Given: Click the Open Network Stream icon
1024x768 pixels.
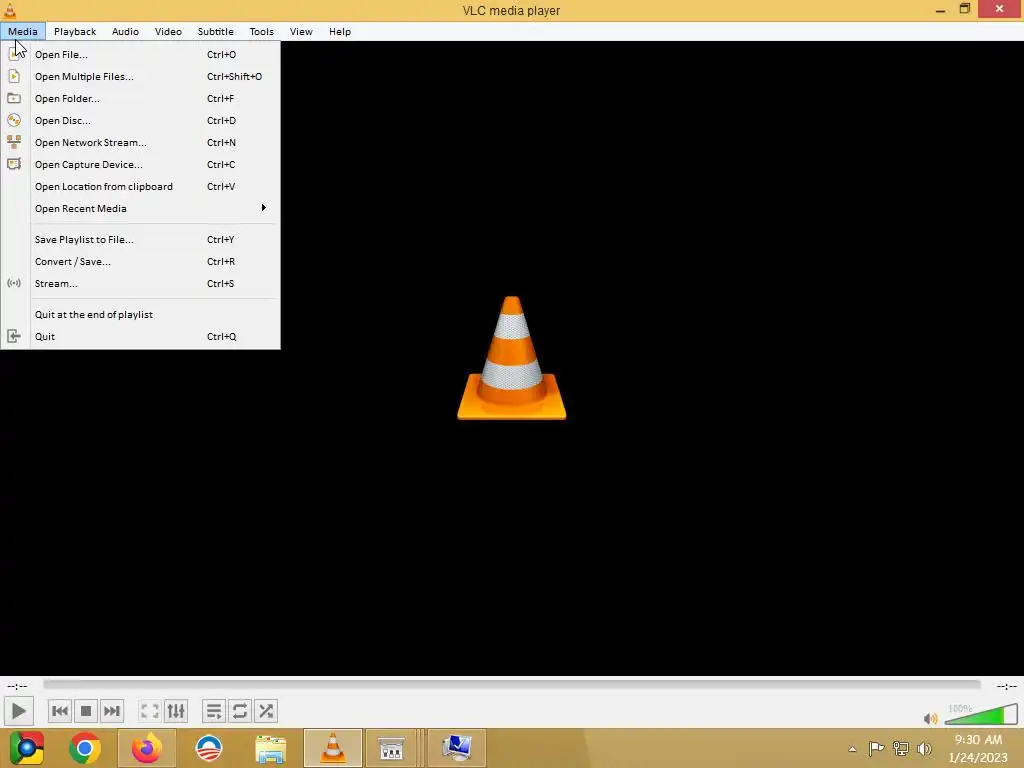Looking at the screenshot, I should 14,142.
